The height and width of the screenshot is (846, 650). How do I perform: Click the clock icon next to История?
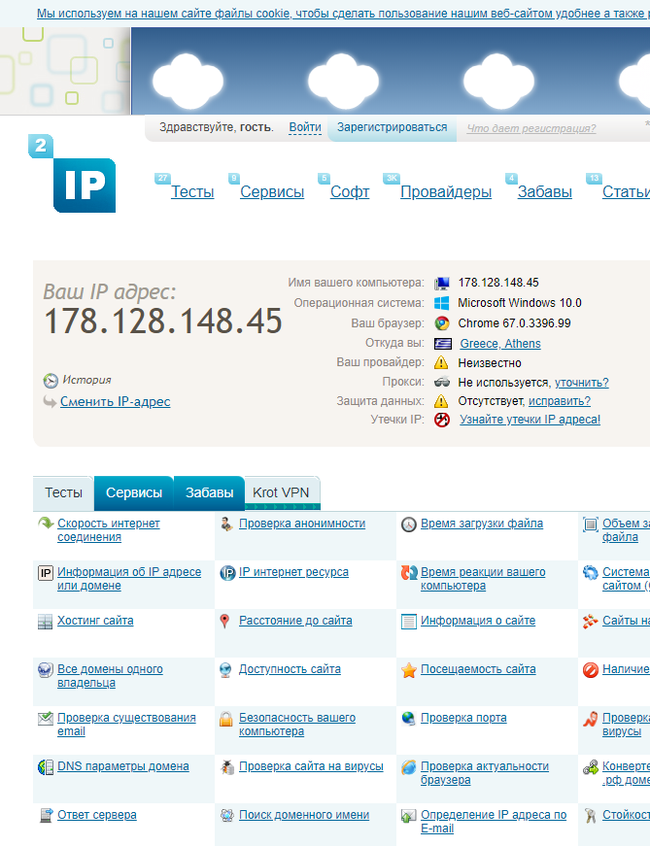pyautogui.click(x=50, y=381)
